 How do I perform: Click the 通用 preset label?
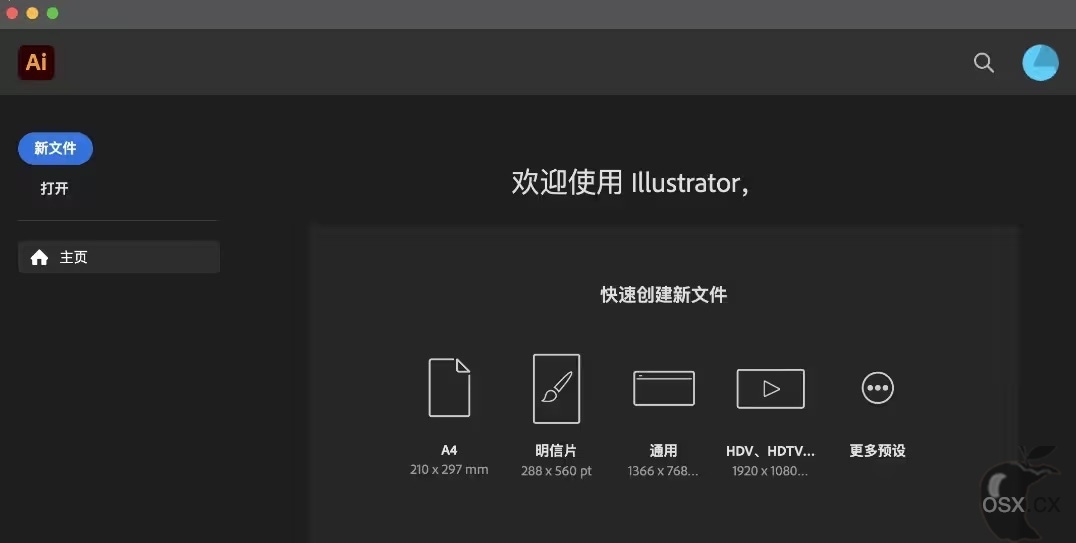(x=663, y=451)
